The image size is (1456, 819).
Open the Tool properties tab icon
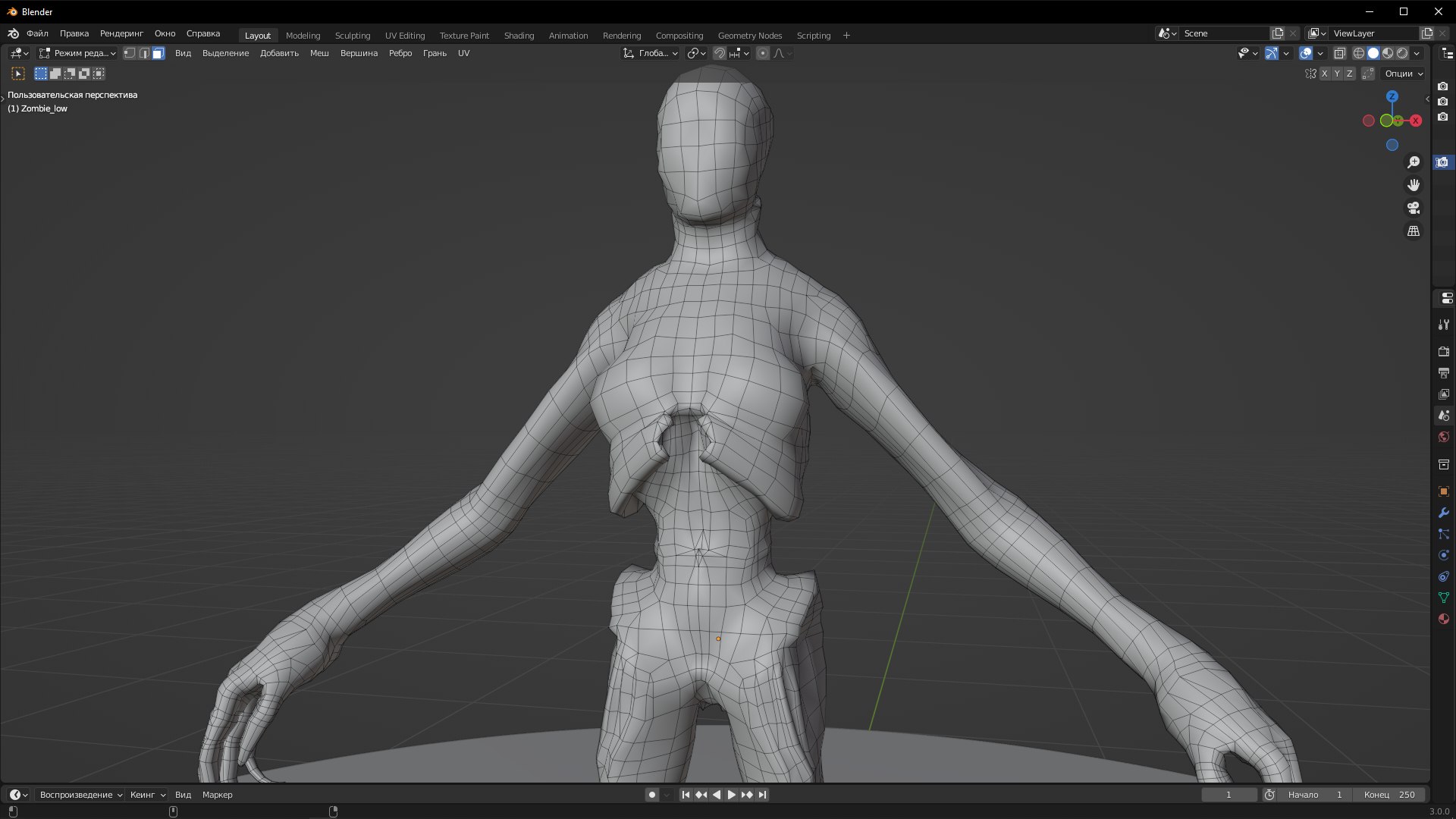(1444, 325)
